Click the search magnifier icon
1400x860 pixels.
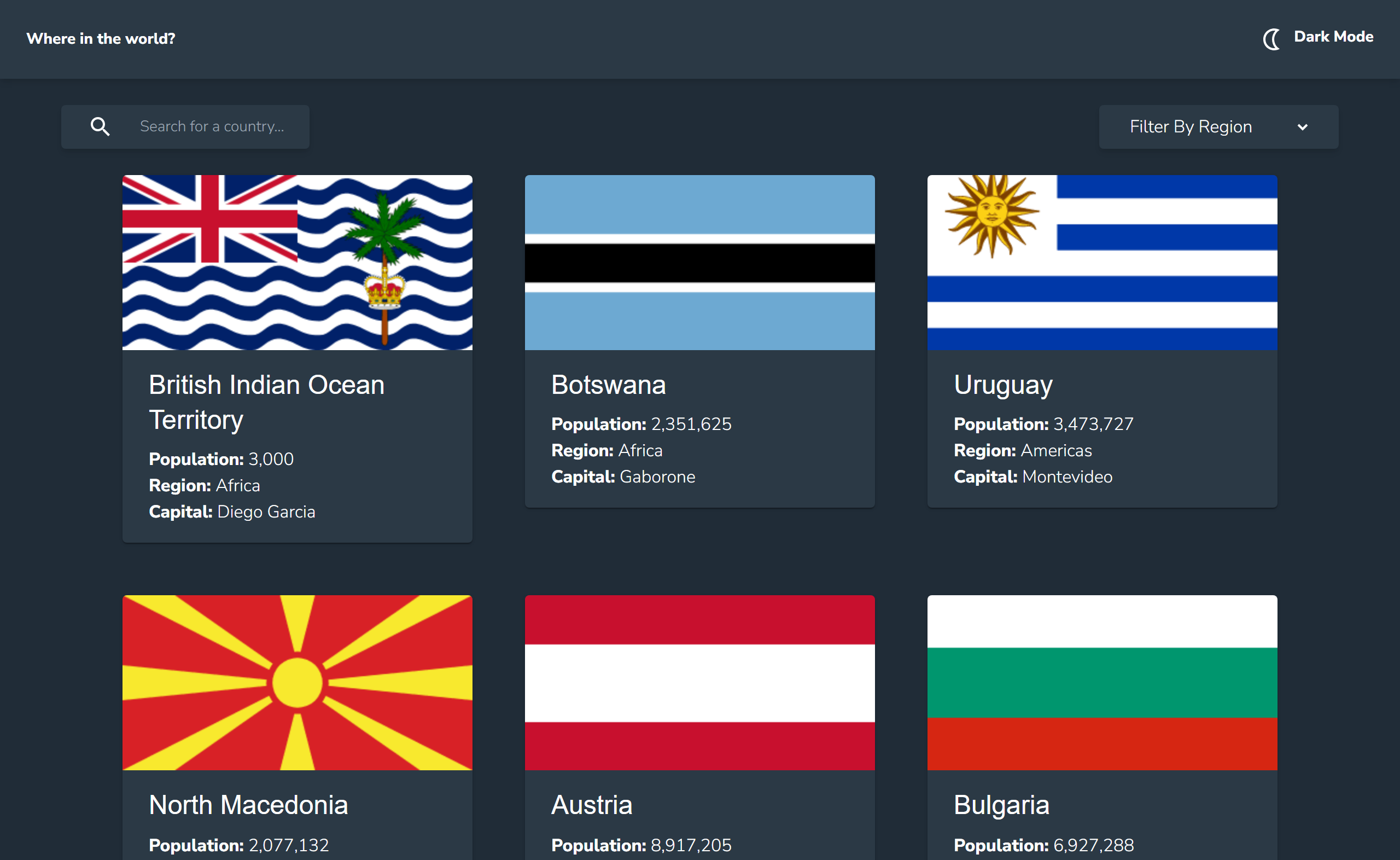(100, 126)
